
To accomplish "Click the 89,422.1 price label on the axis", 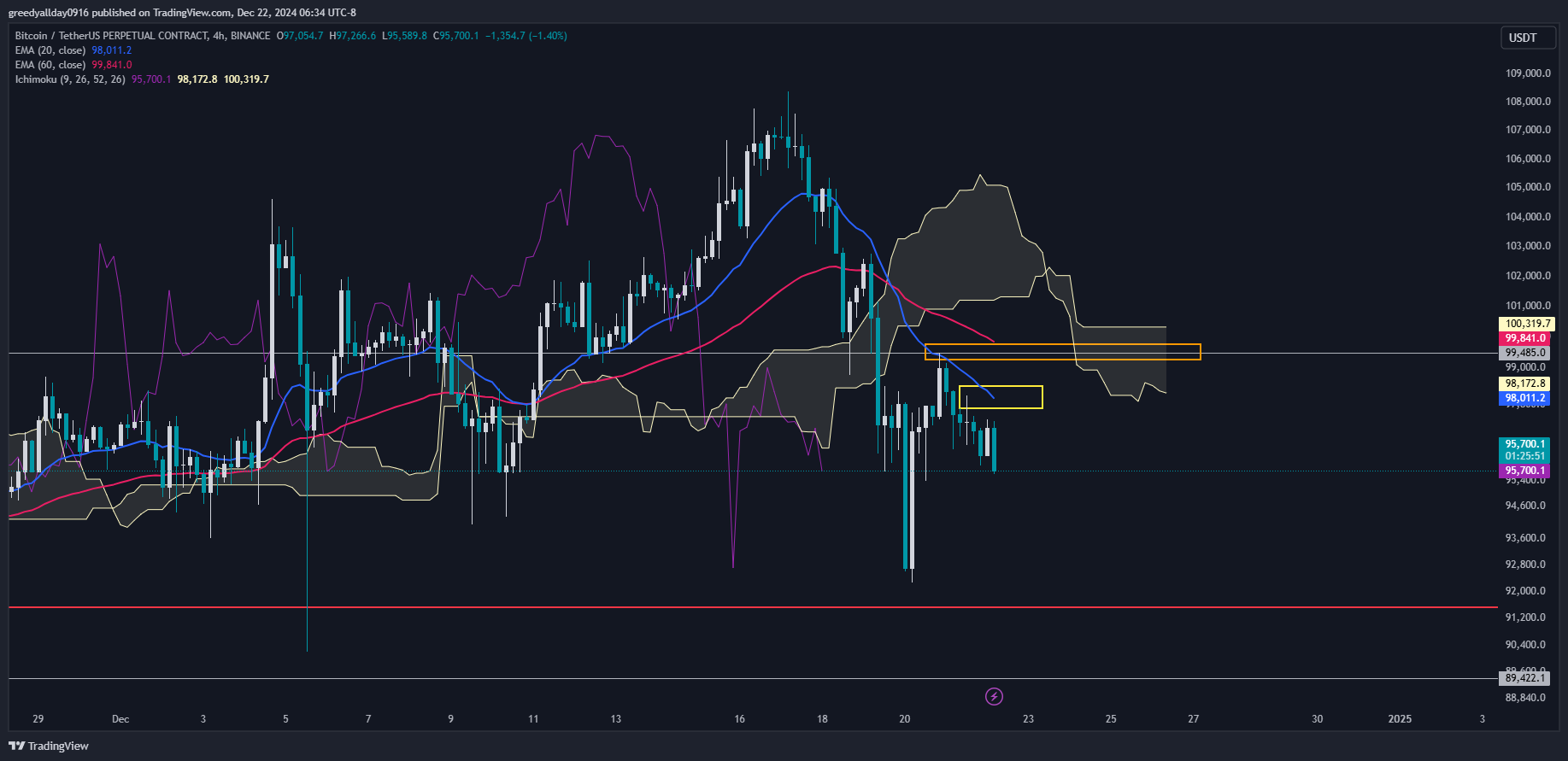I will point(1525,678).
